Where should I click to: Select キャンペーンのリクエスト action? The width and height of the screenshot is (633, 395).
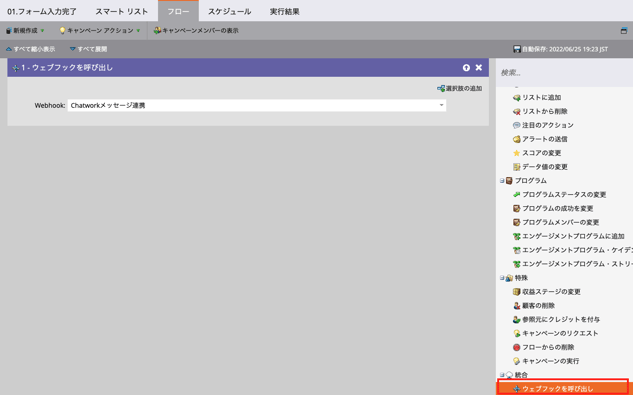555,334
